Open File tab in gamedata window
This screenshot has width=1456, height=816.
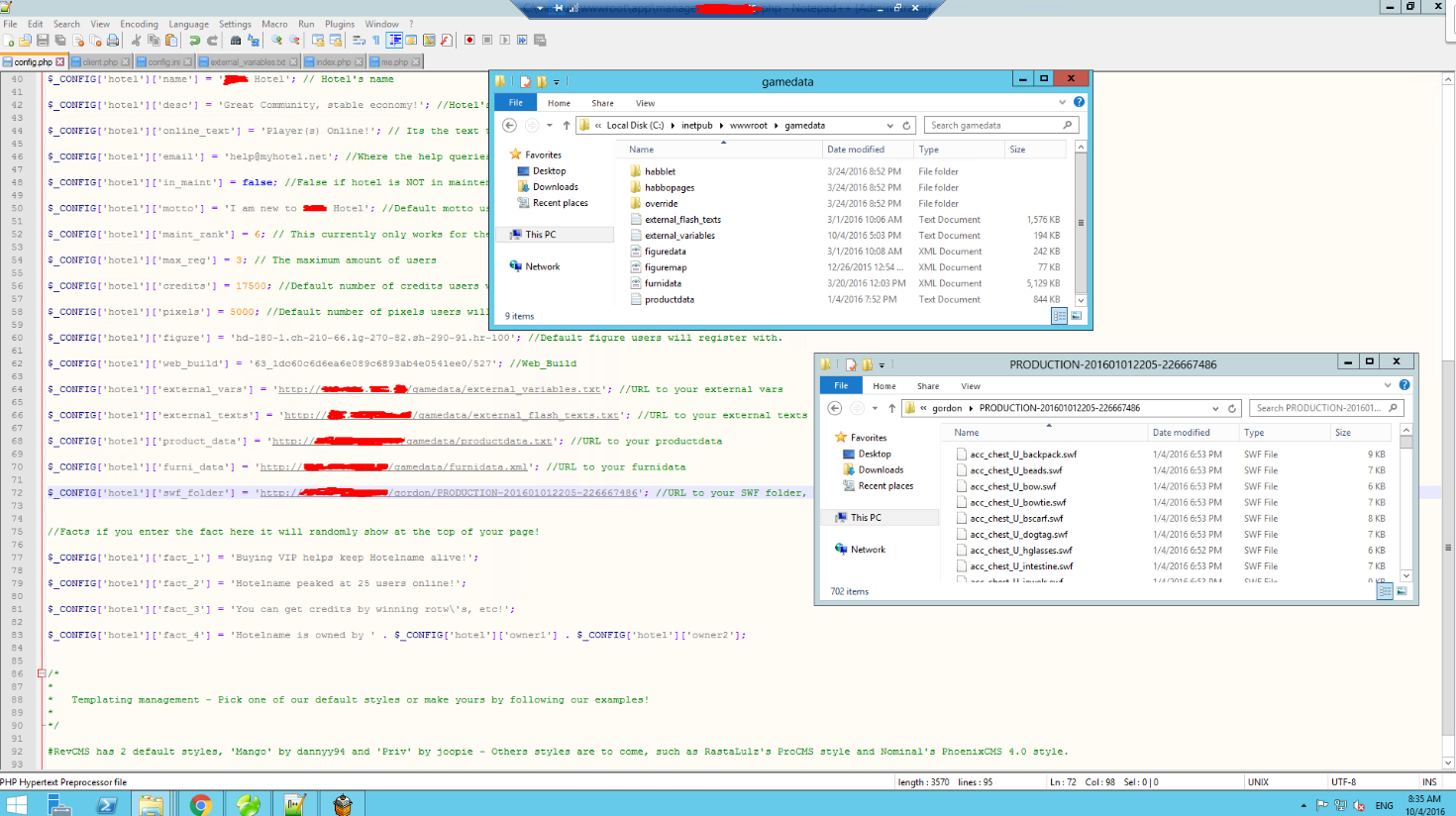(x=516, y=103)
